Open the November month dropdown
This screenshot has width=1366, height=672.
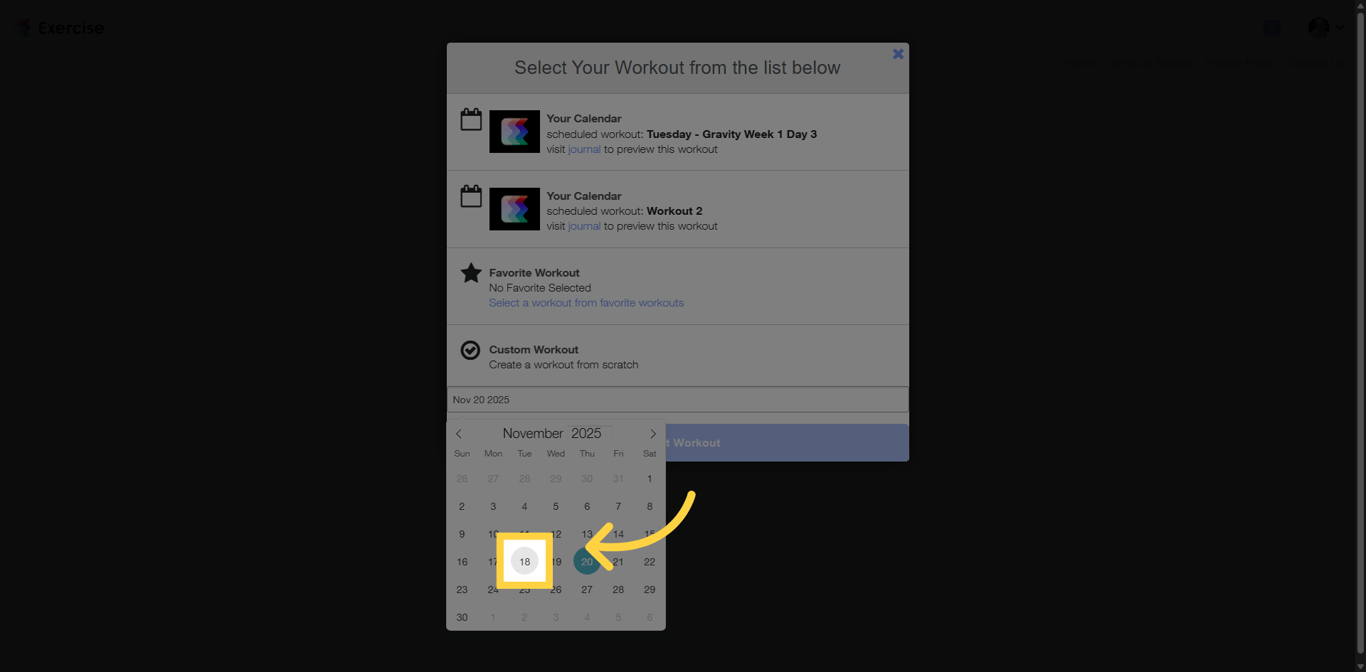click(x=533, y=433)
